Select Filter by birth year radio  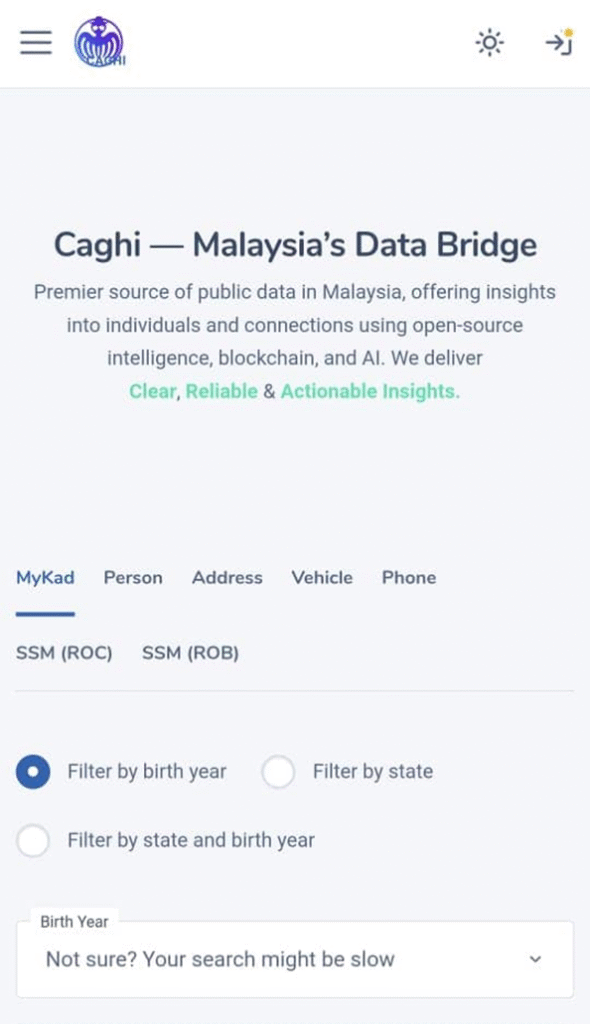[33, 771]
